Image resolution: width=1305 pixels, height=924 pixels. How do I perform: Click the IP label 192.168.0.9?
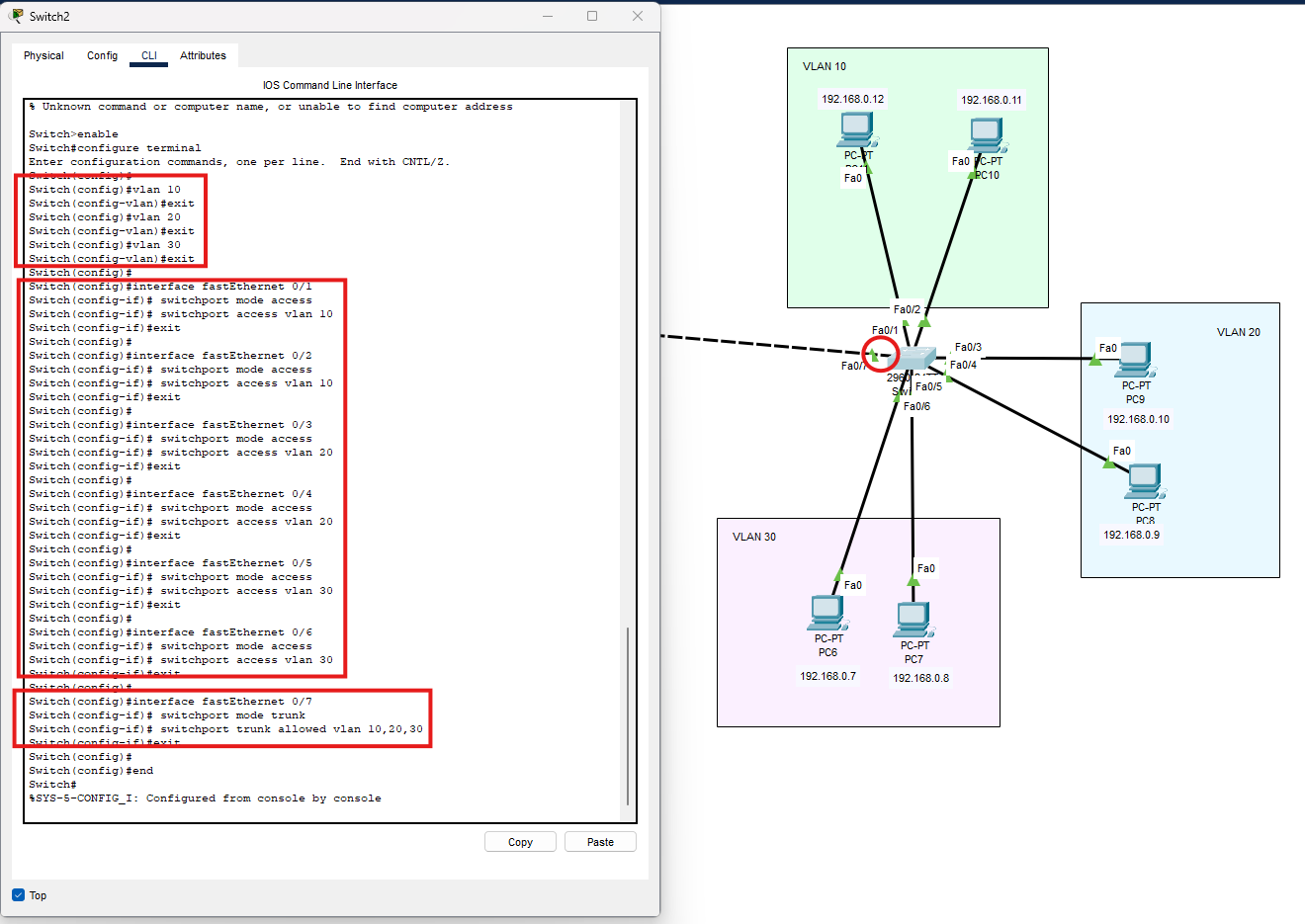pos(1132,535)
